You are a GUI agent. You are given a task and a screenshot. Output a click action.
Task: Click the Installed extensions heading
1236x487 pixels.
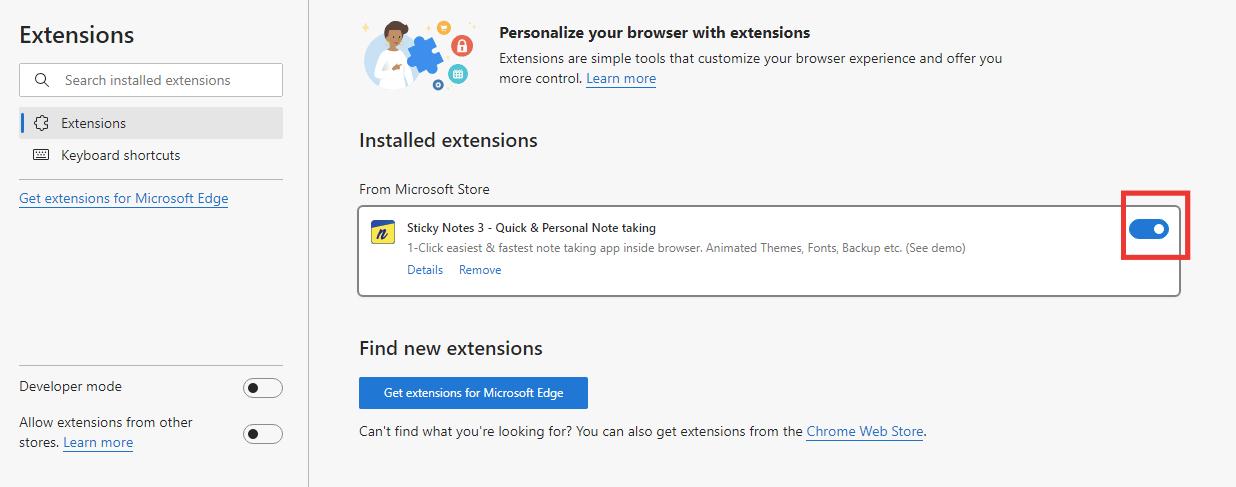448,140
